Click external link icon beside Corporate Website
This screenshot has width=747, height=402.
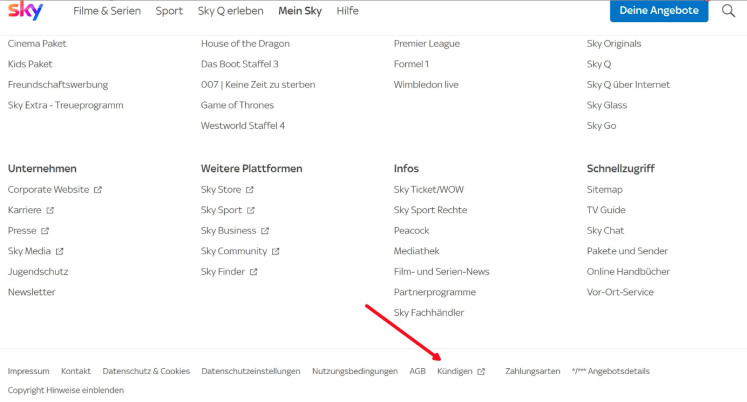[98, 190]
